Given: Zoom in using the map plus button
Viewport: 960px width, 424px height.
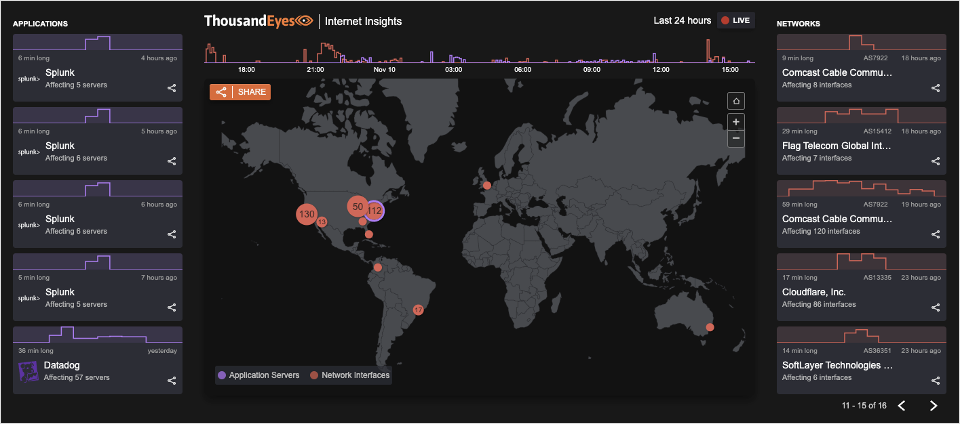Looking at the screenshot, I should [x=736, y=121].
